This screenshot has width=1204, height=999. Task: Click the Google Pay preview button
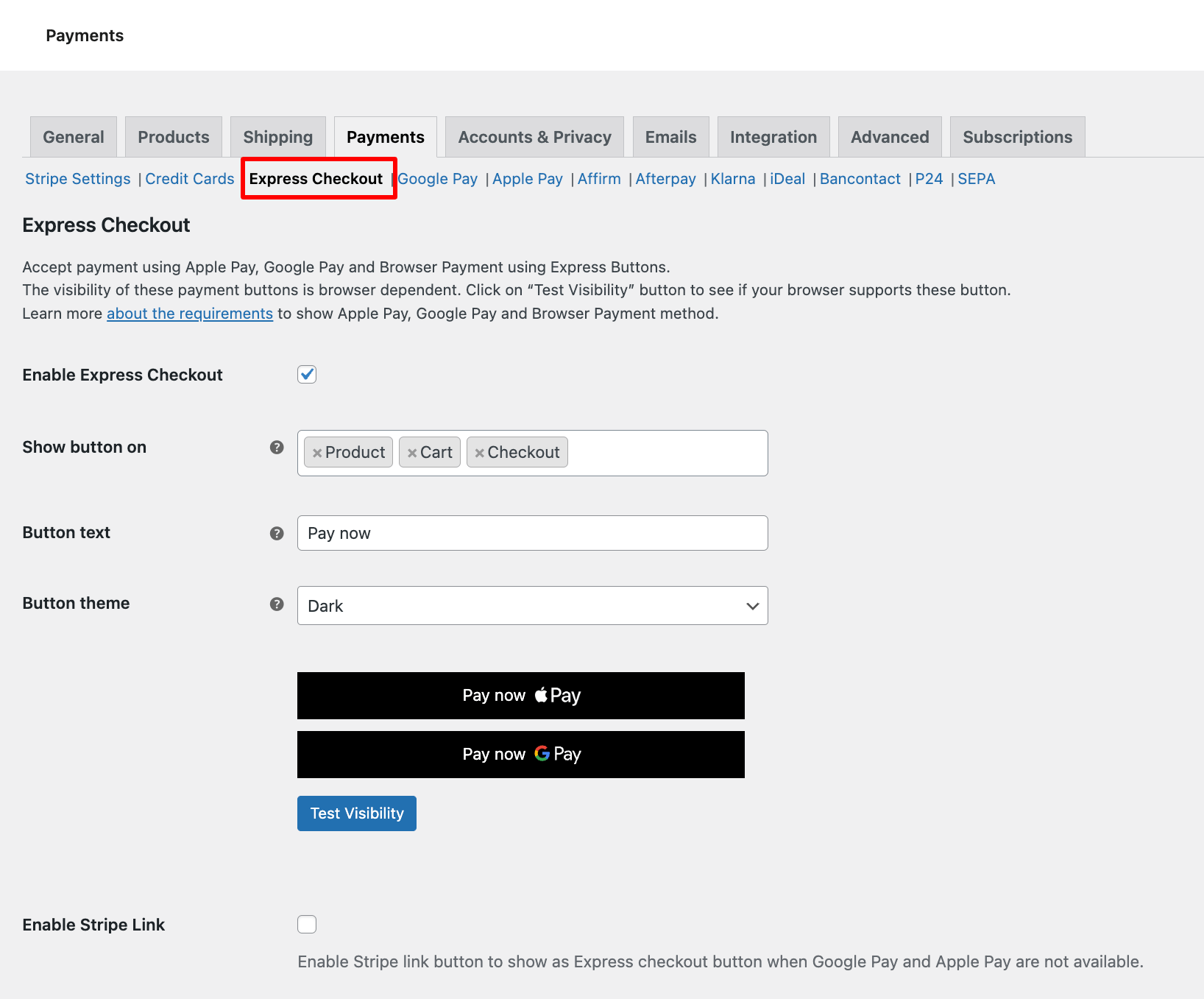click(521, 755)
